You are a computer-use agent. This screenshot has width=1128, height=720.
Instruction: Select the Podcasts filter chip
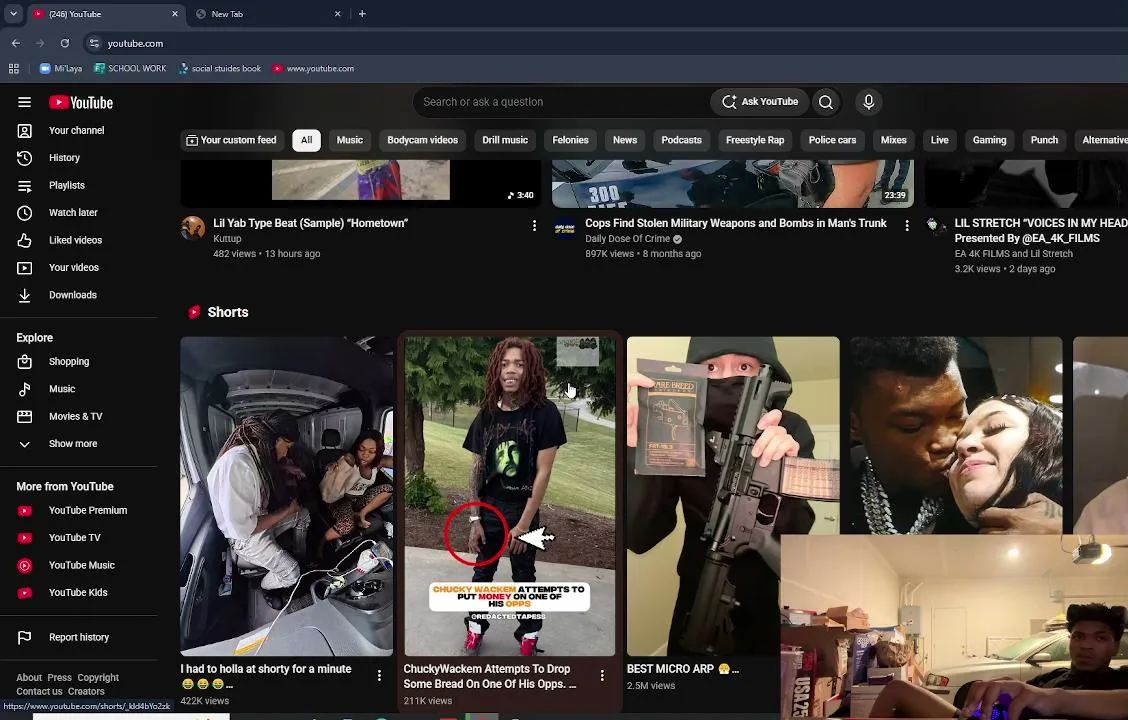(x=681, y=140)
